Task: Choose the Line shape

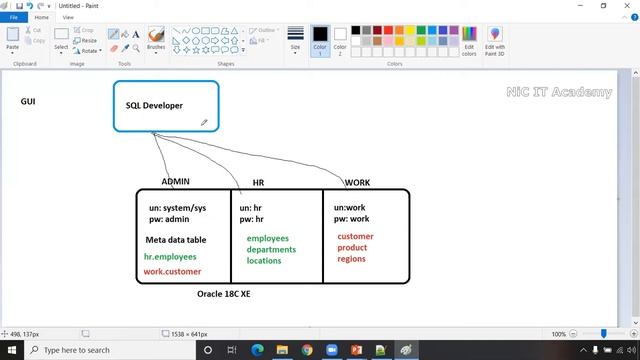Action: click(x=176, y=31)
